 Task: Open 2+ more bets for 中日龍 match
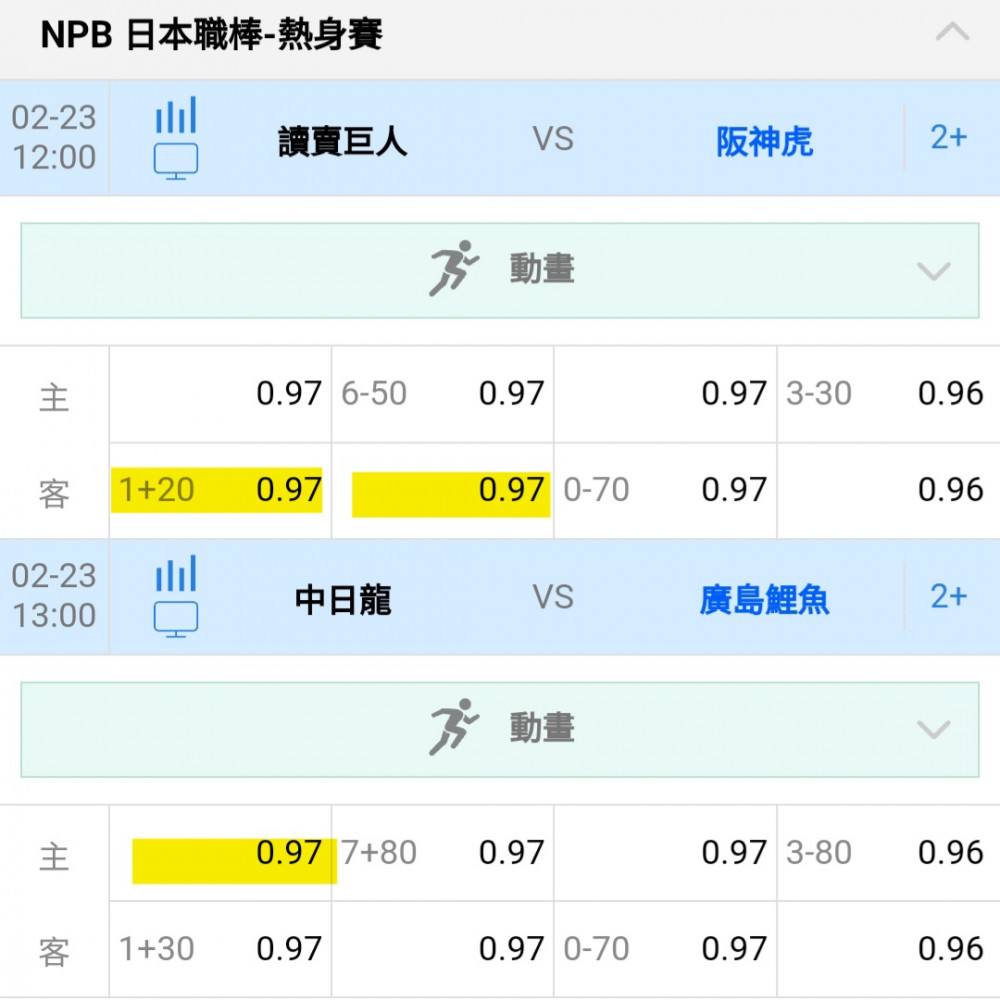point(948,597)
